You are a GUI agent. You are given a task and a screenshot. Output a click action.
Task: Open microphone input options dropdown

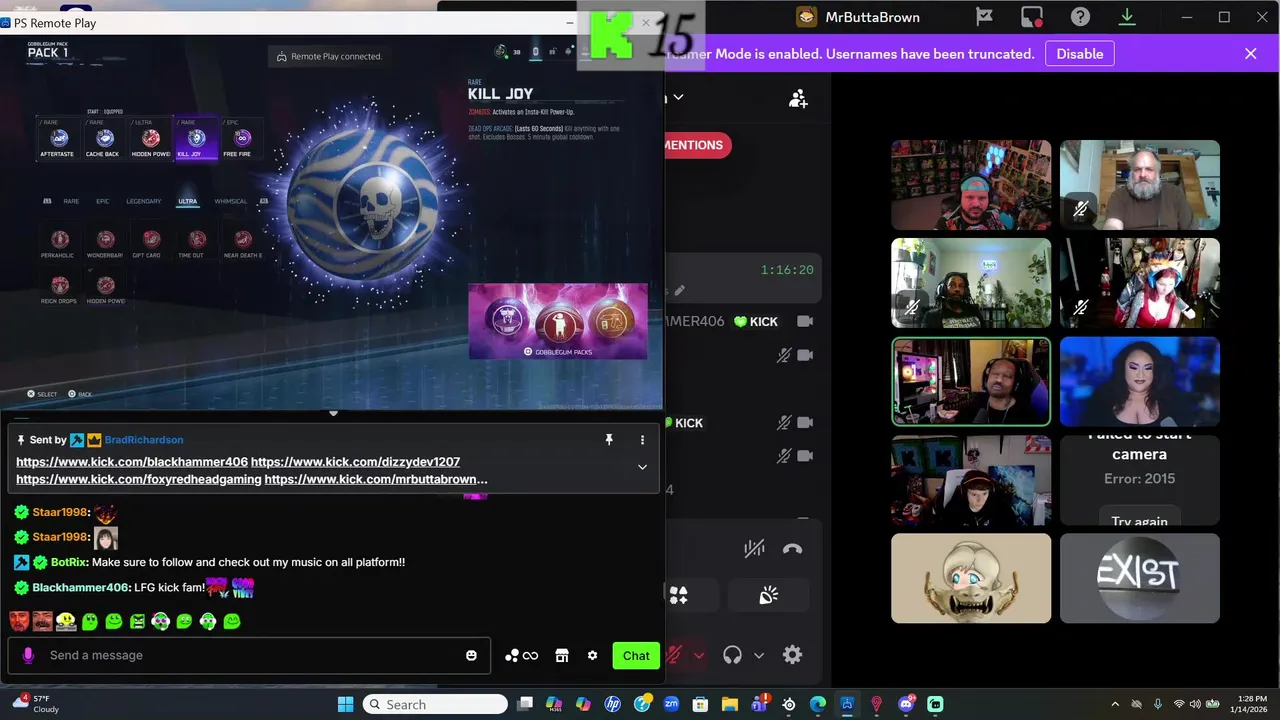(x=699, y=656)
